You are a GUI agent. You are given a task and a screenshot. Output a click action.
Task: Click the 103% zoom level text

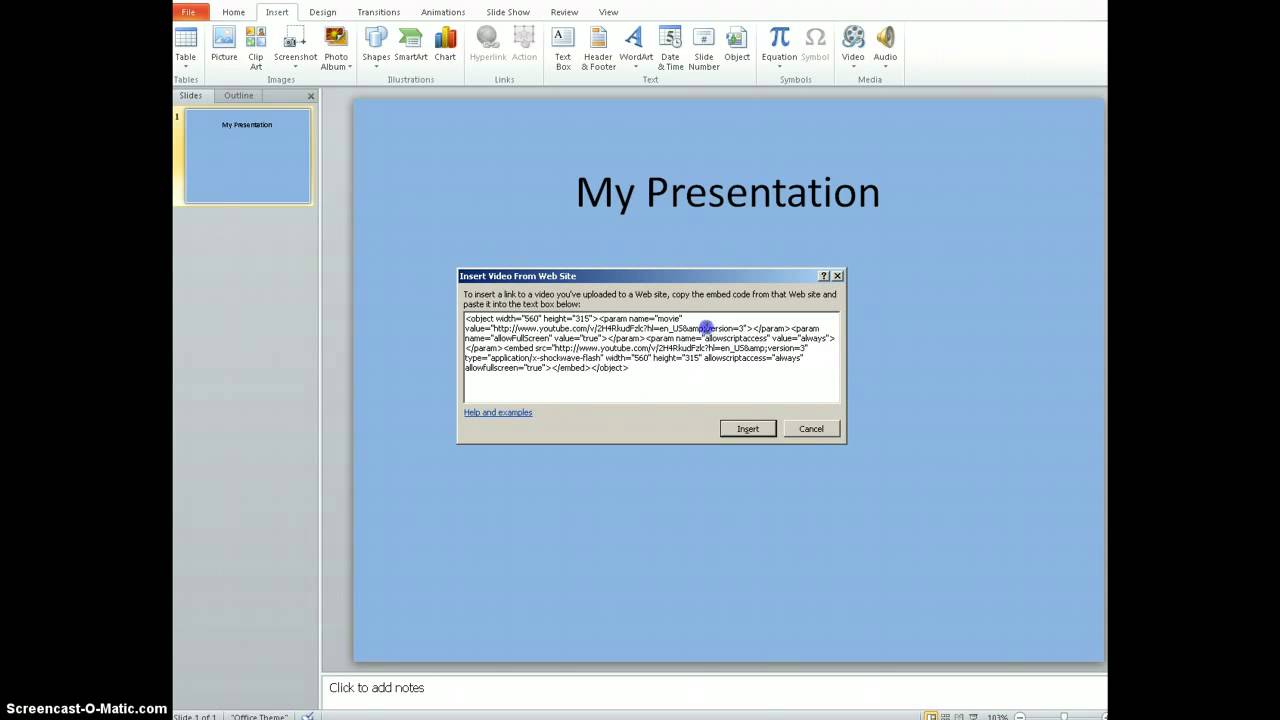tap(997, 717)
